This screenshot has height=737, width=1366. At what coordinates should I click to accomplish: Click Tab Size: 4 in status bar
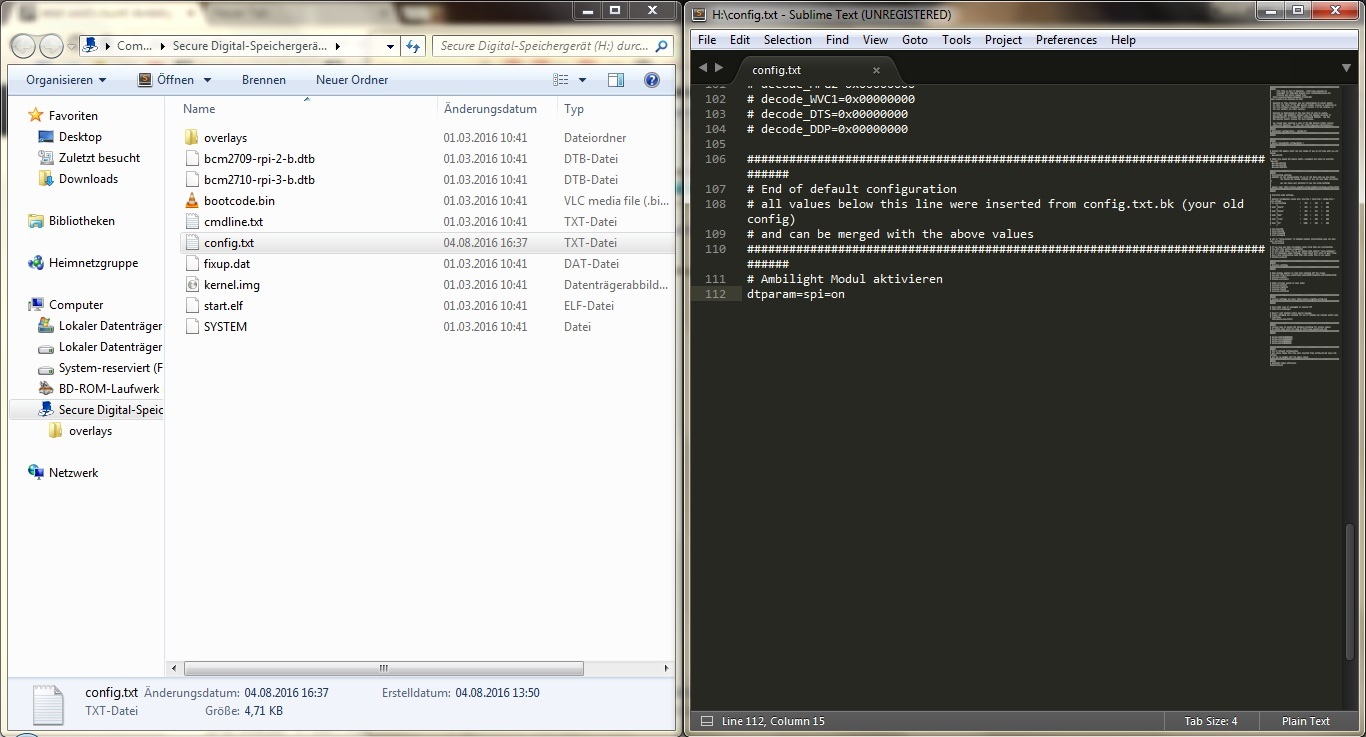[1211, 721]
